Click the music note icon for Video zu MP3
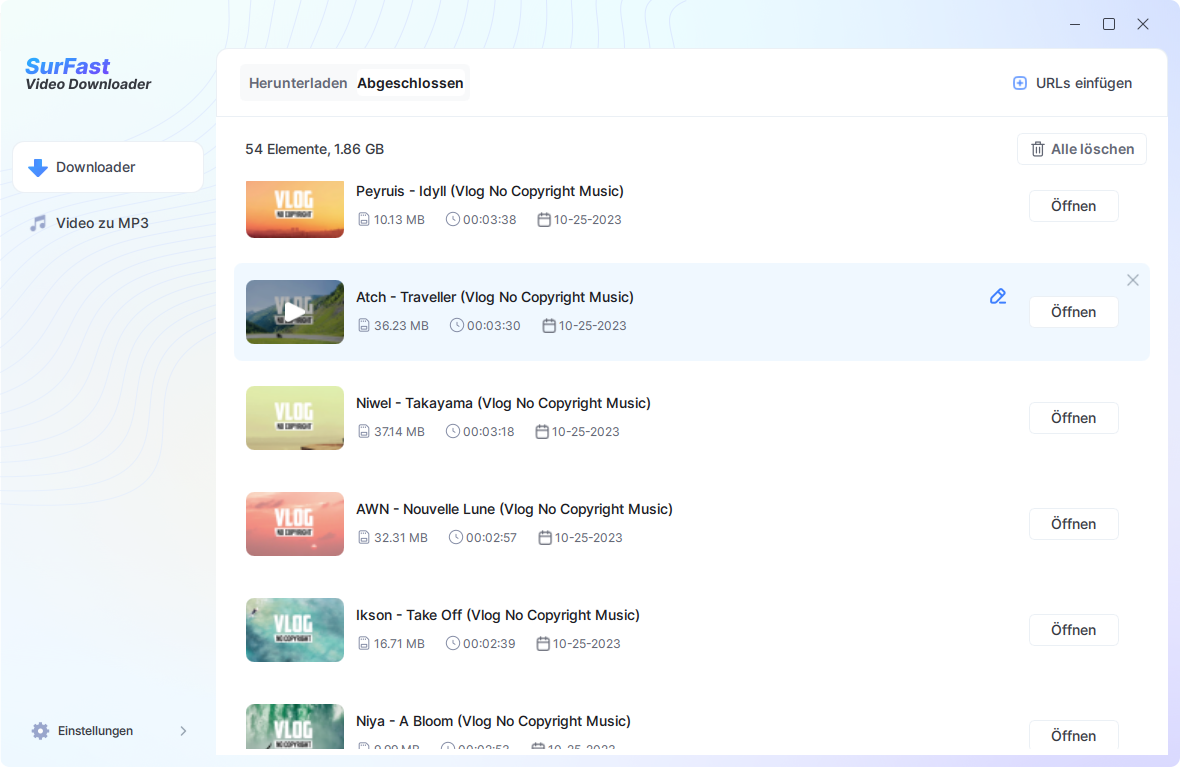The width and height of the screenshot is (1180, 767). click(38, 223)
